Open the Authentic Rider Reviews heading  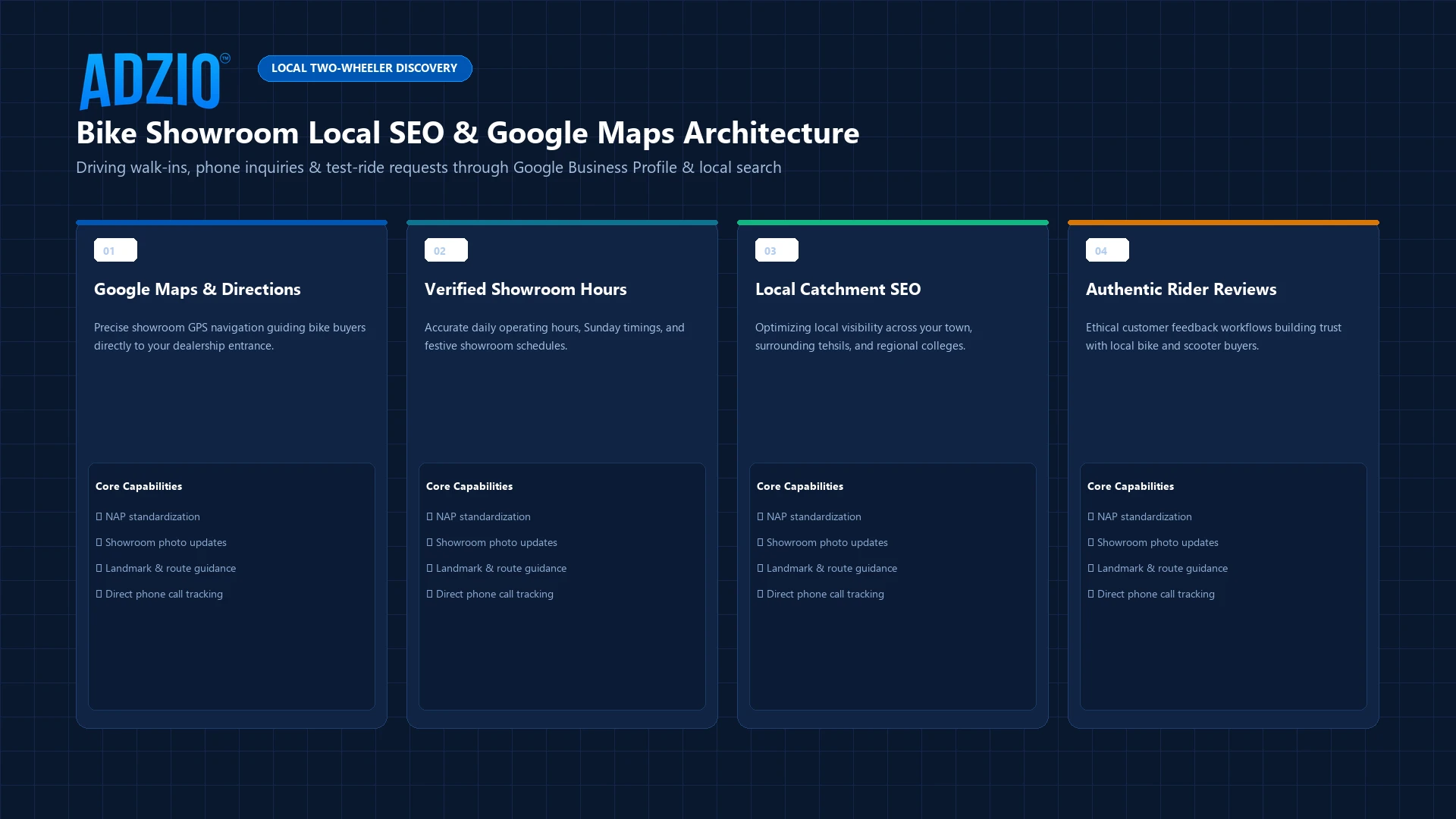pos(1181,289)
